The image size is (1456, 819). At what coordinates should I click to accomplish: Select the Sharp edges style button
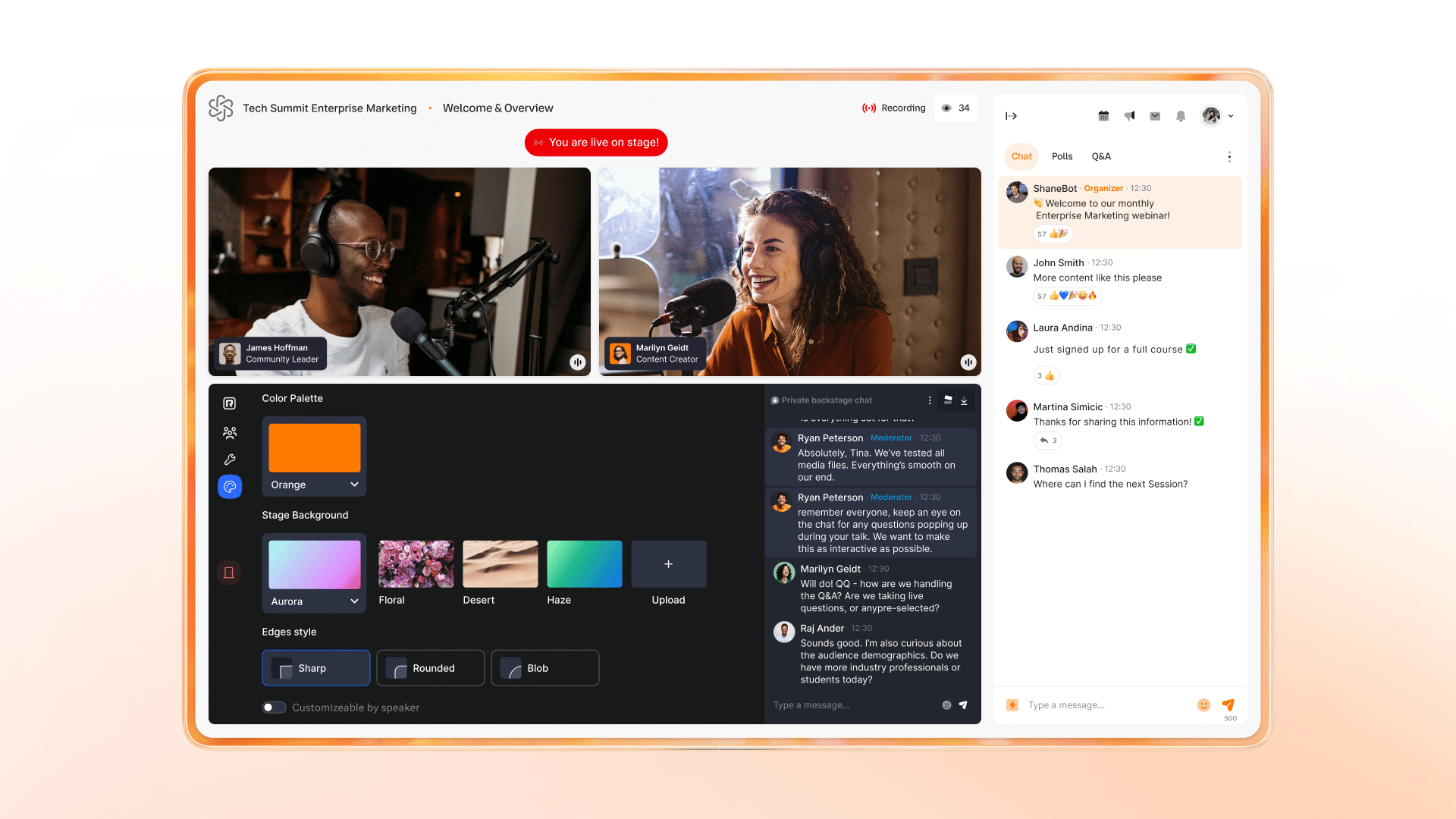[314, 667]
